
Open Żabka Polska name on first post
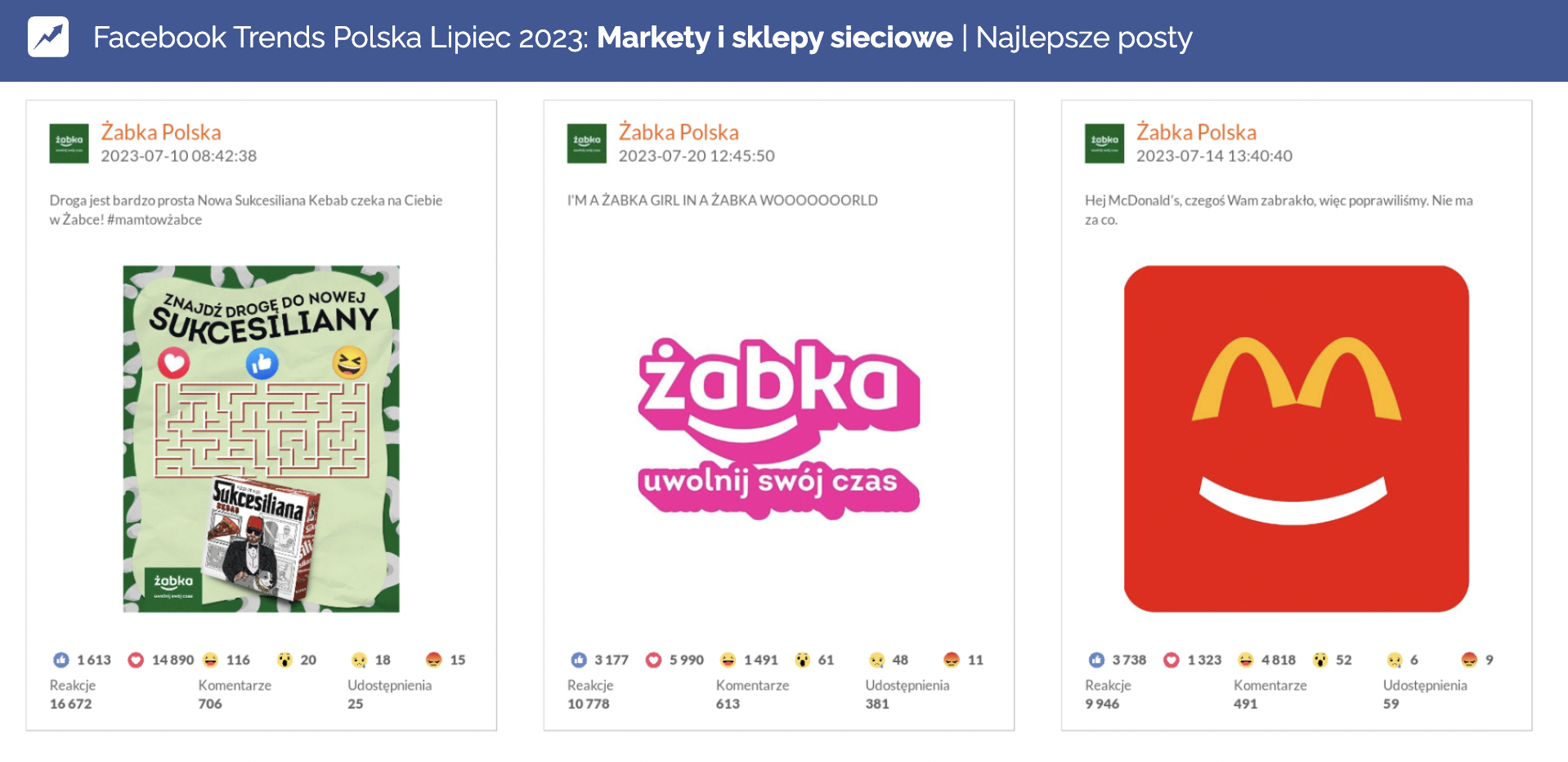[161, 132]
